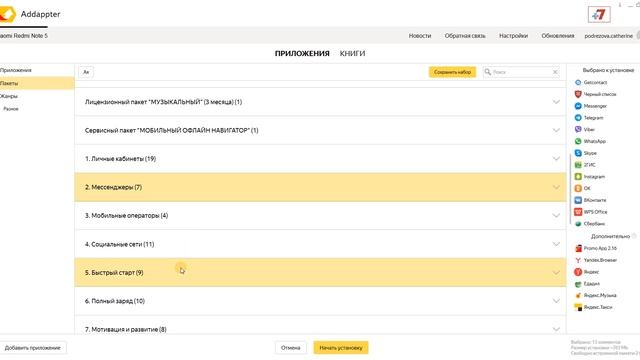Click the Едадил app icon
The width and height of the screenshot is (640, 360).
click(x=578, y=284)
